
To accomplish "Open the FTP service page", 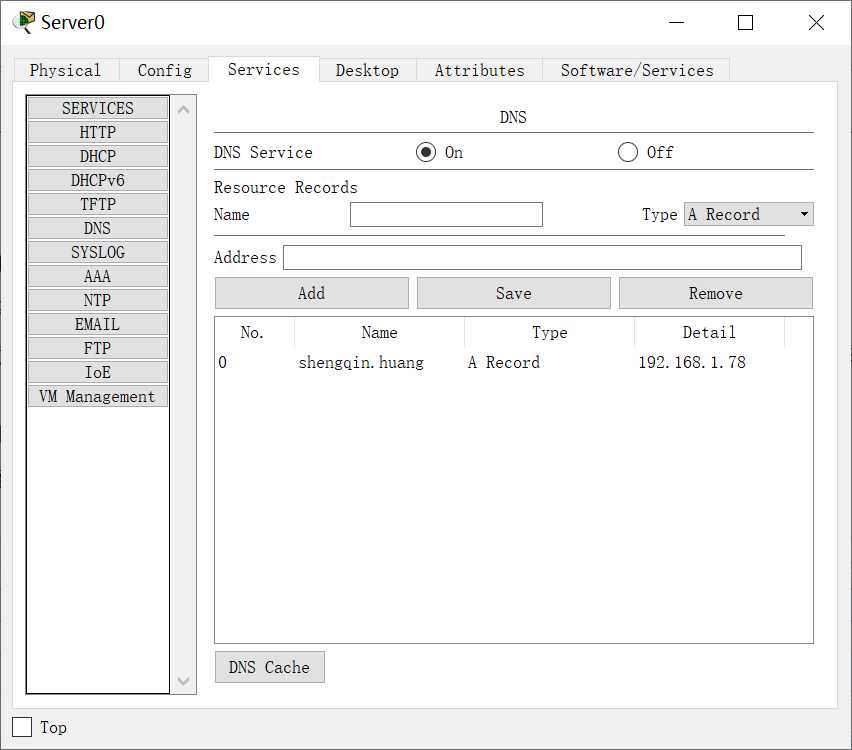I will coord(98,348).
